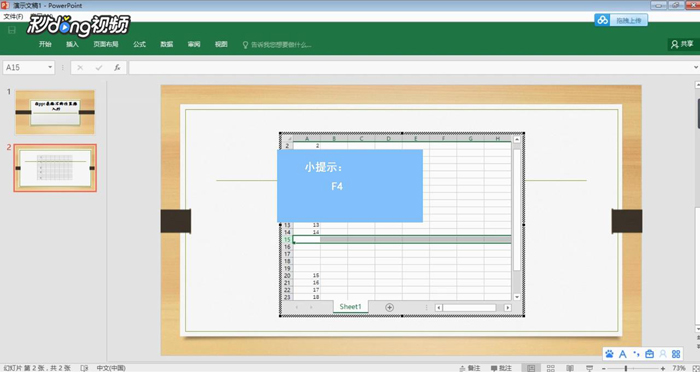Click the formula bar input area

tap(410, 67)
